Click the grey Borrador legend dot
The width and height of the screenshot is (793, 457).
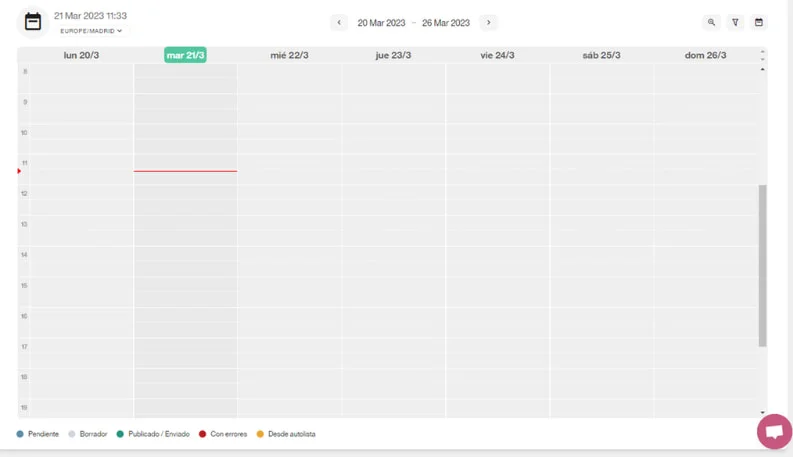(x=72, y=434)
